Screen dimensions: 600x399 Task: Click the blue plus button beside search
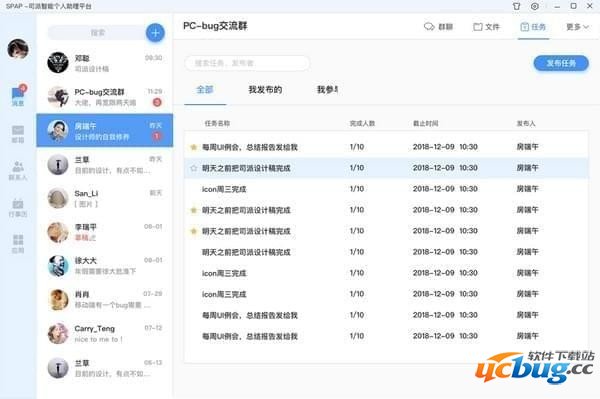(155, 33)
